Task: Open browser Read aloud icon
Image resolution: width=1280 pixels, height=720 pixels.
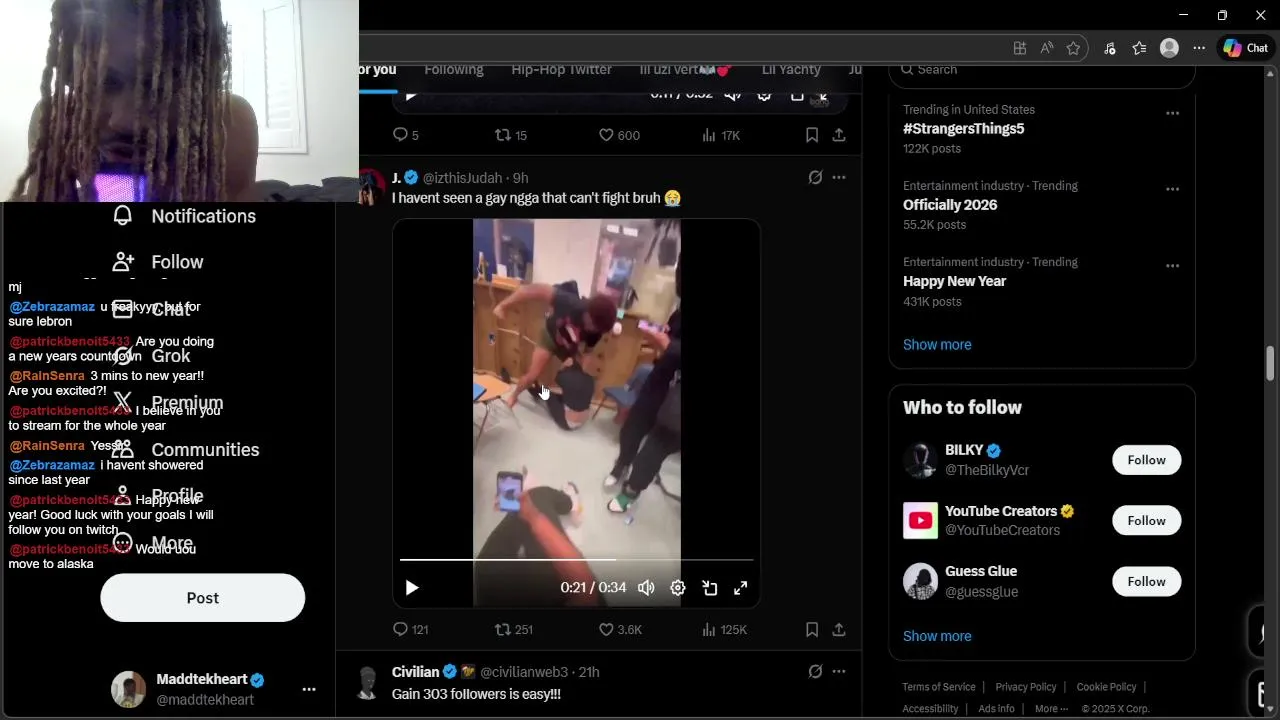Action: click(1046, 48)
